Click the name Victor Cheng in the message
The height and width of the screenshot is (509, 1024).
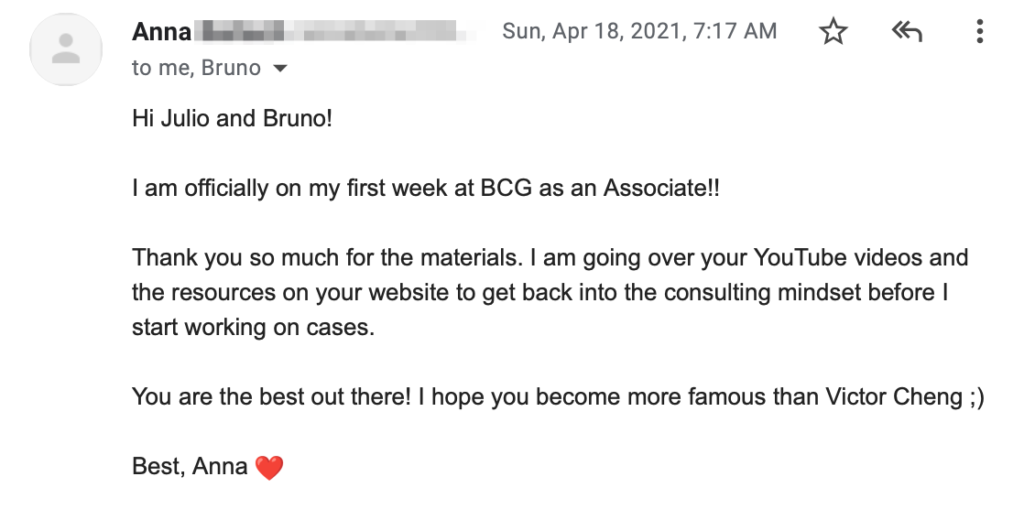(894, 397)
